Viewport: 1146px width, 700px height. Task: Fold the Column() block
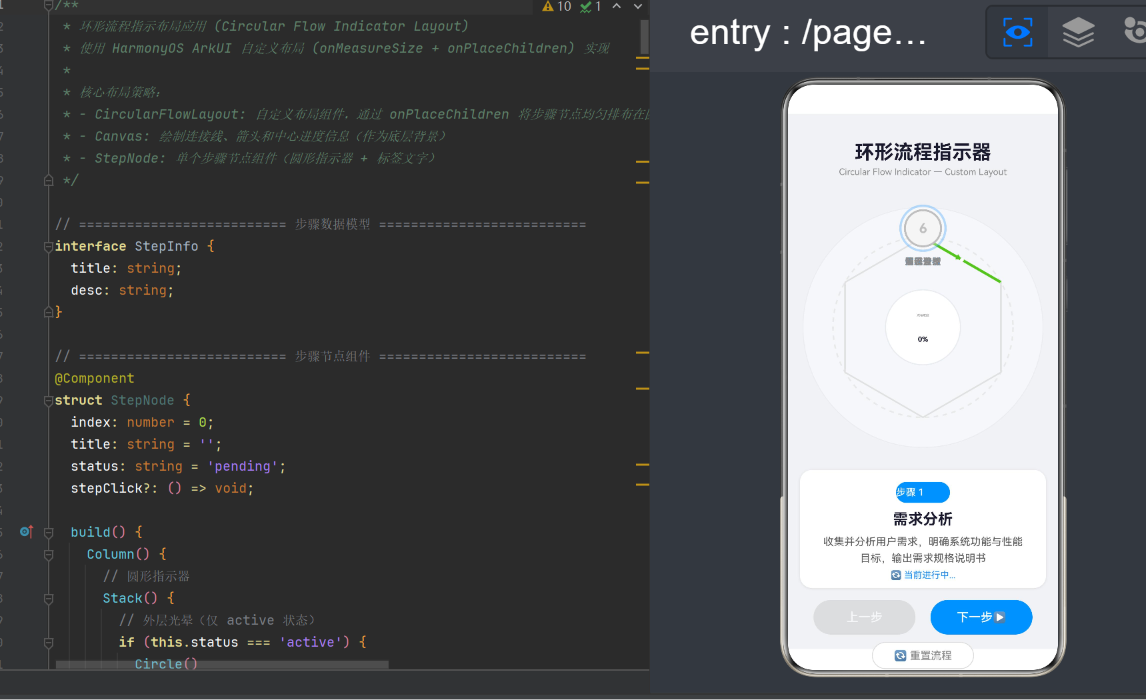(48, 555)
